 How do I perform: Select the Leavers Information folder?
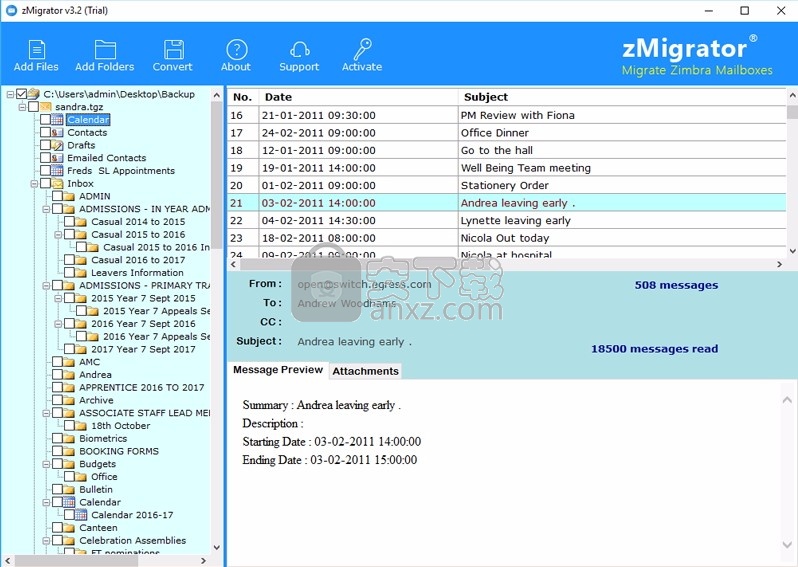click(137, 273)
